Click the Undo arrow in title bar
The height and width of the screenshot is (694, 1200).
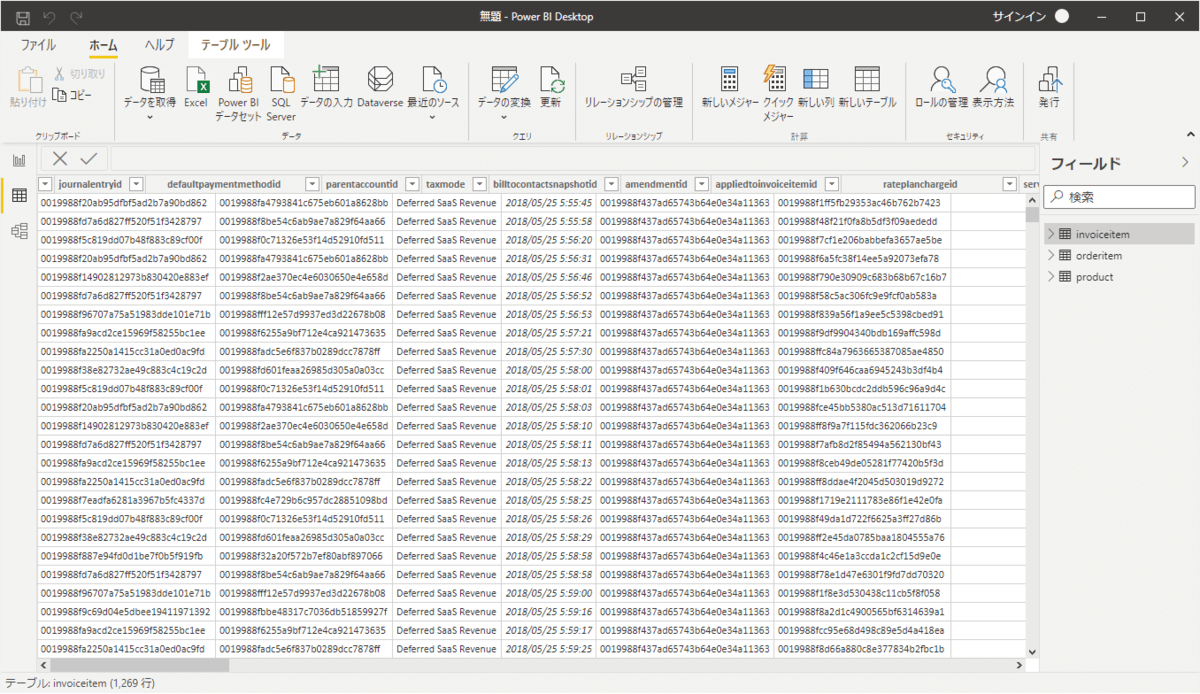tap(50, 17)
